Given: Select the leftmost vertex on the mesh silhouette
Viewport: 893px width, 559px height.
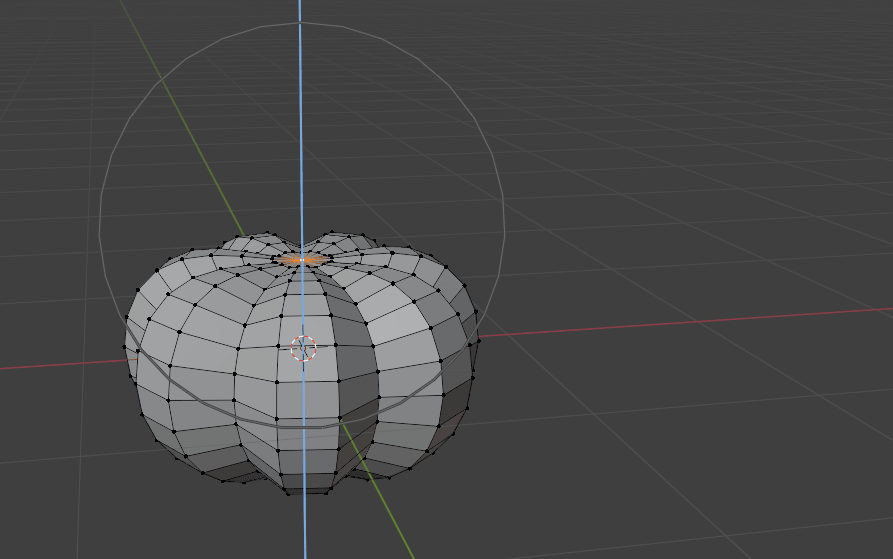Looking at the screenshot, I should pyautogui.click(x=124, y=347).
